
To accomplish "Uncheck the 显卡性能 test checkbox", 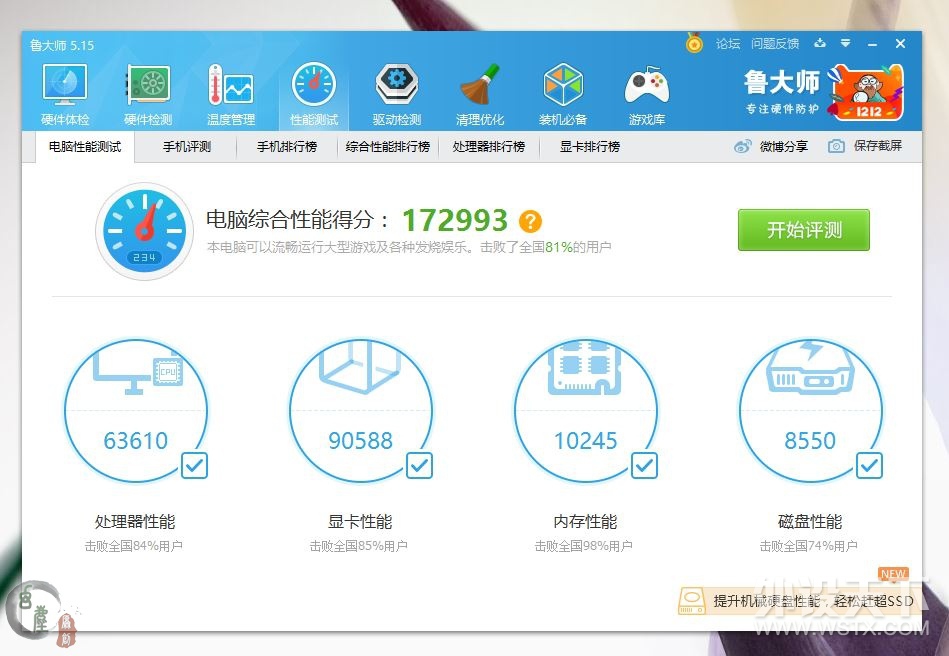I will (x=419, y=465).
